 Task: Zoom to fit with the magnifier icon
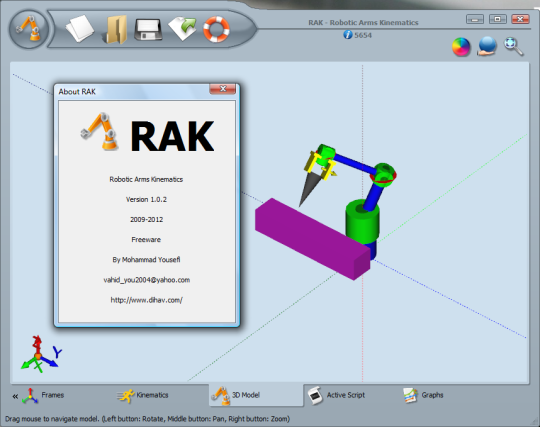513,46
